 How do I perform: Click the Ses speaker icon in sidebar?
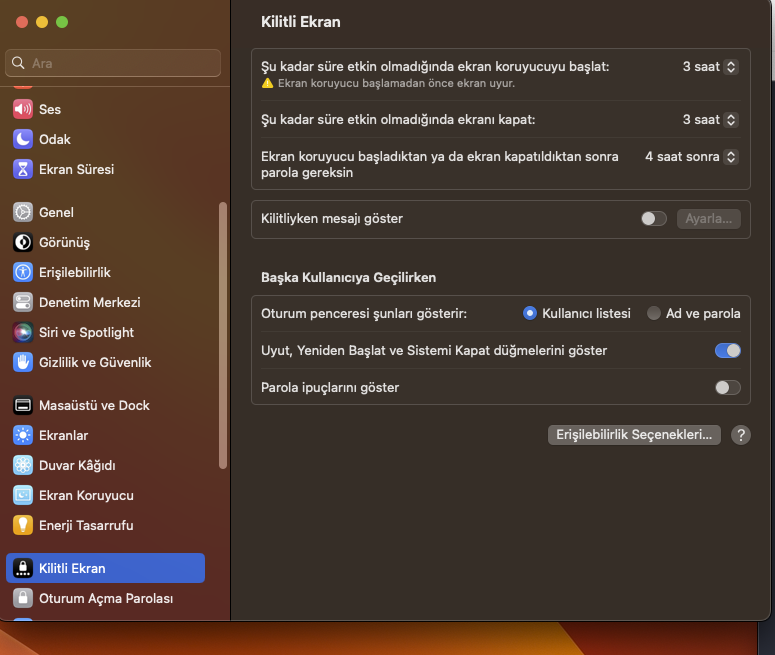[23, 109]
